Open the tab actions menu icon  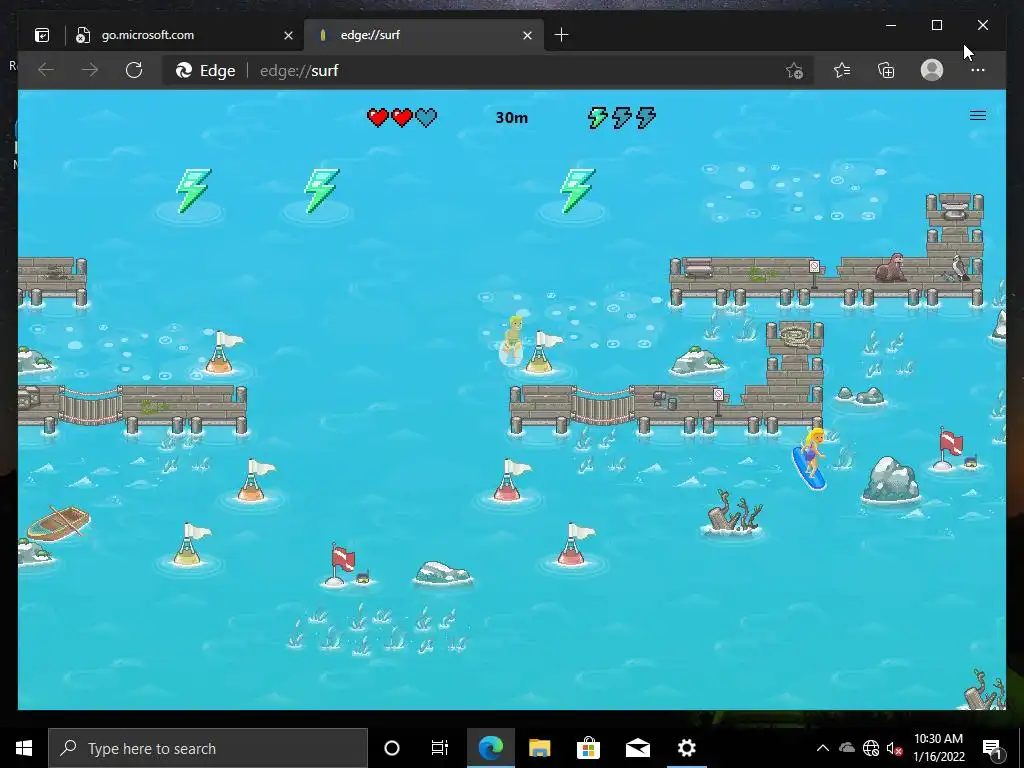[x=42, y=35]
